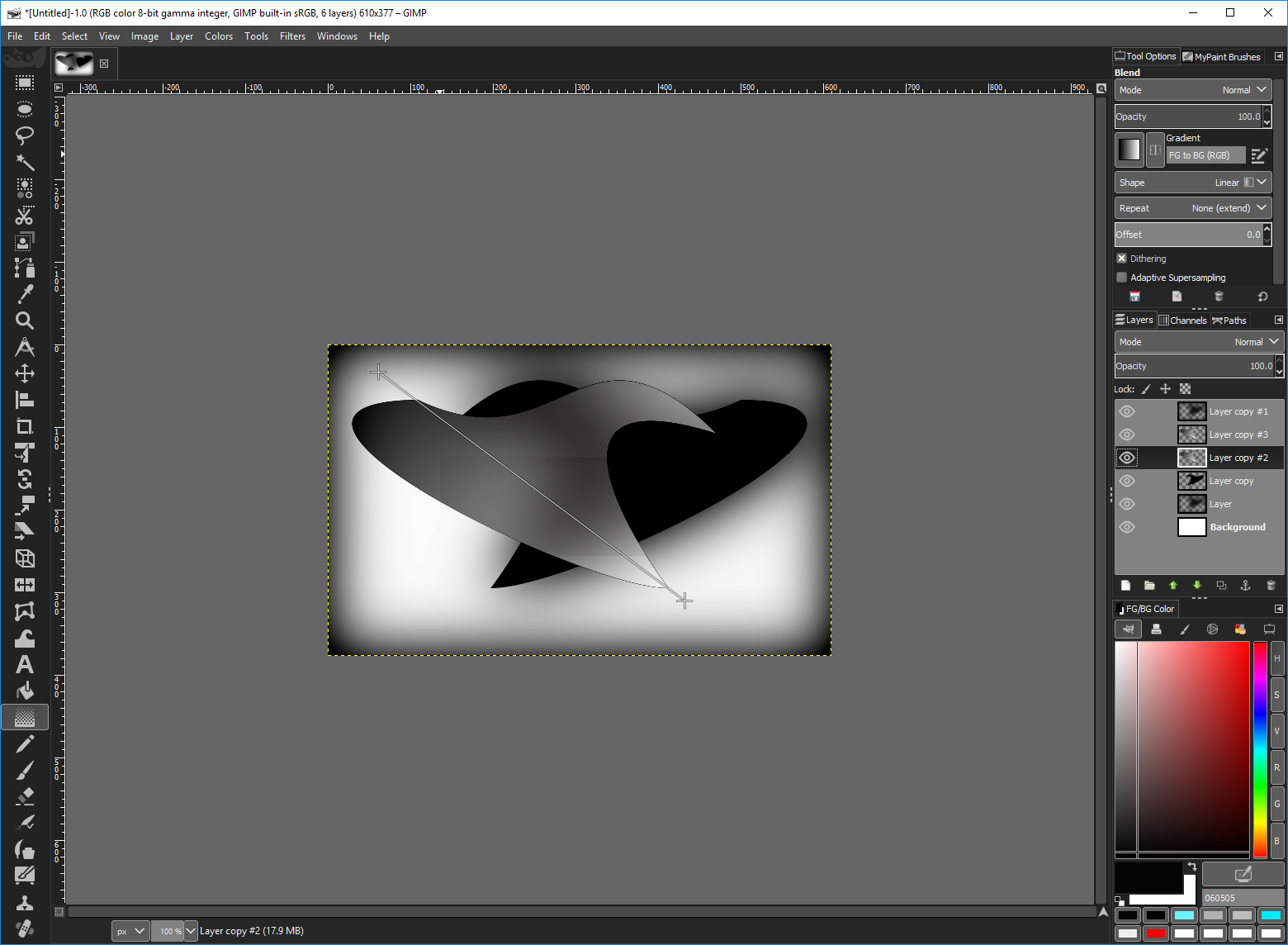Open the Blend Mode dropdown in Tool Options

click(x=1193, y=90)
